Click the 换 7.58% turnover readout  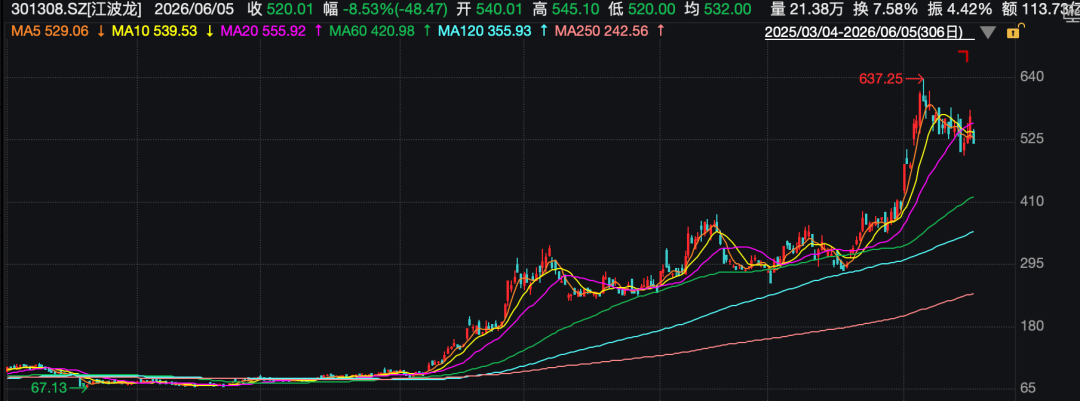[x=885, y=9]
